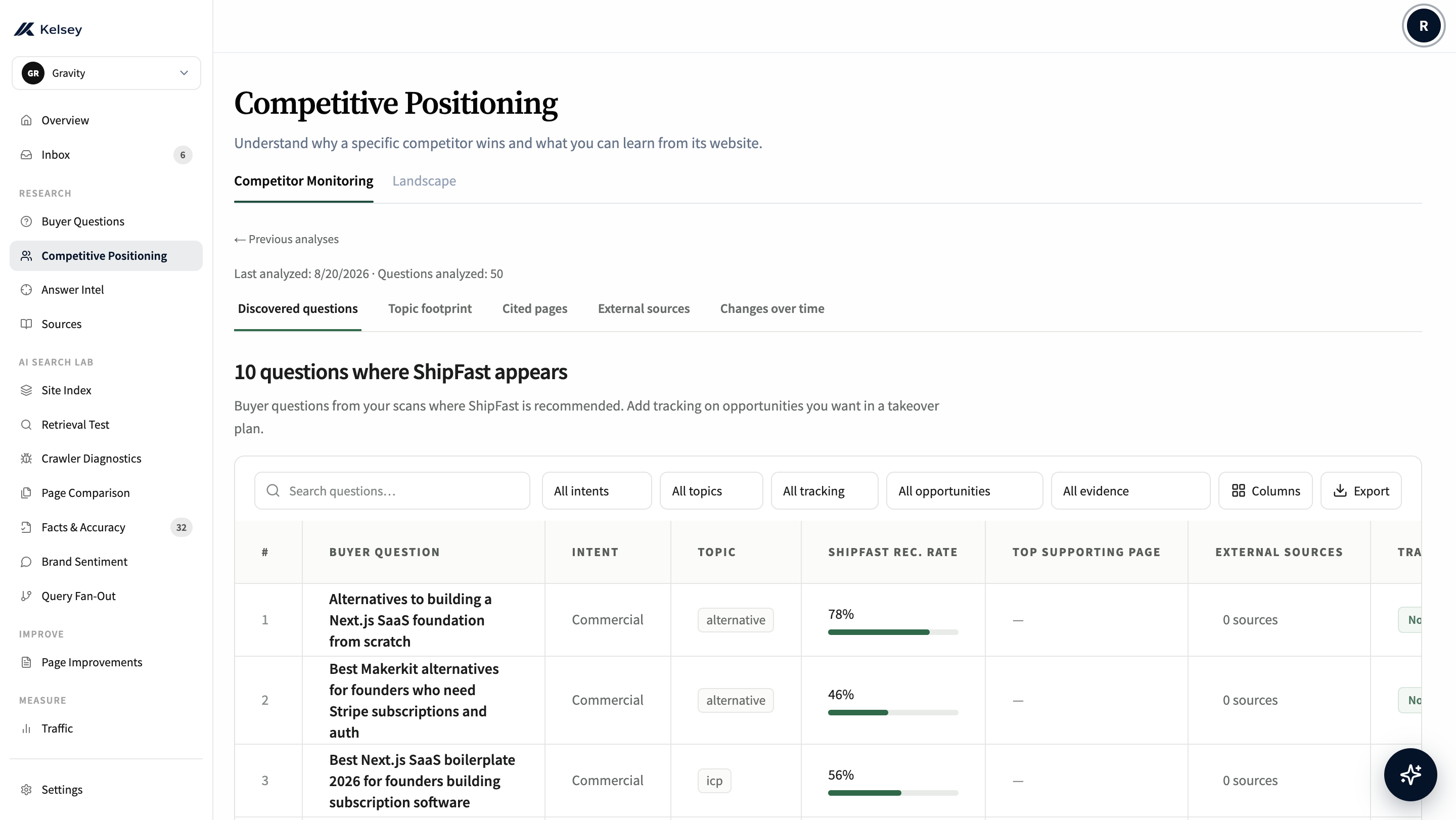Click the Inbox count badge 6

click(x=183, y=155)
